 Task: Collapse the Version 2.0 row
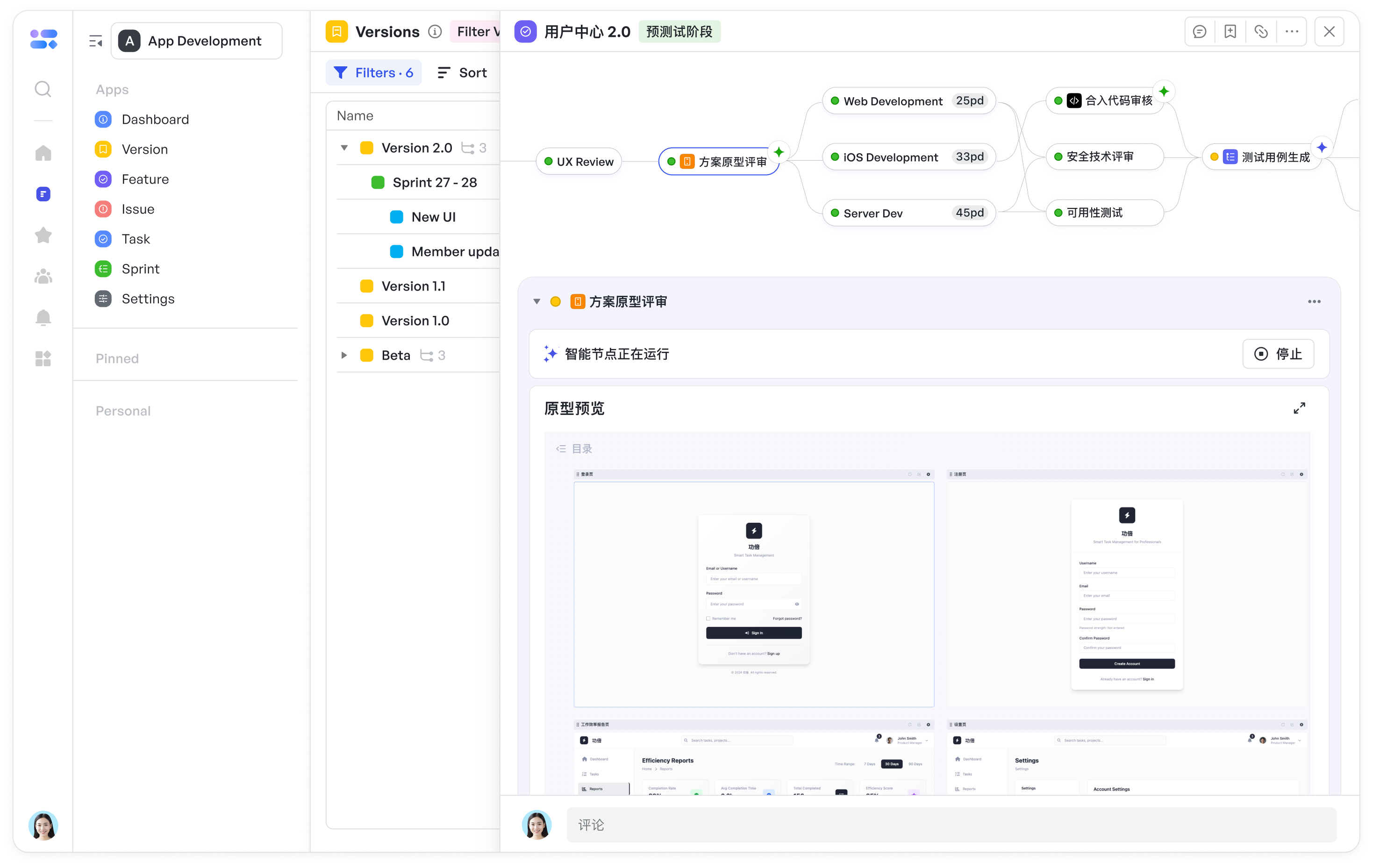point(344,148)
